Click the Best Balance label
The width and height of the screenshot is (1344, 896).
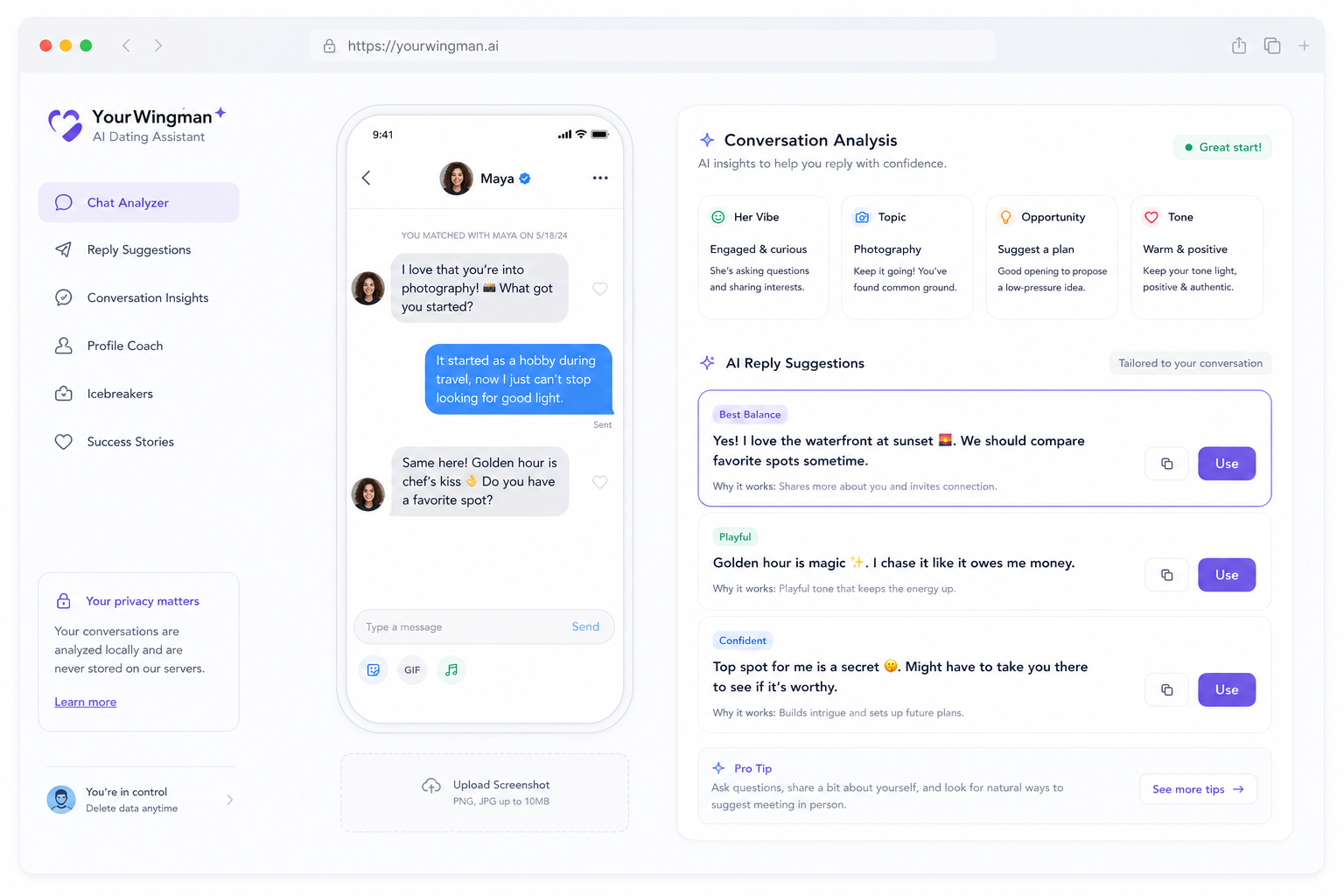[750, 415]
